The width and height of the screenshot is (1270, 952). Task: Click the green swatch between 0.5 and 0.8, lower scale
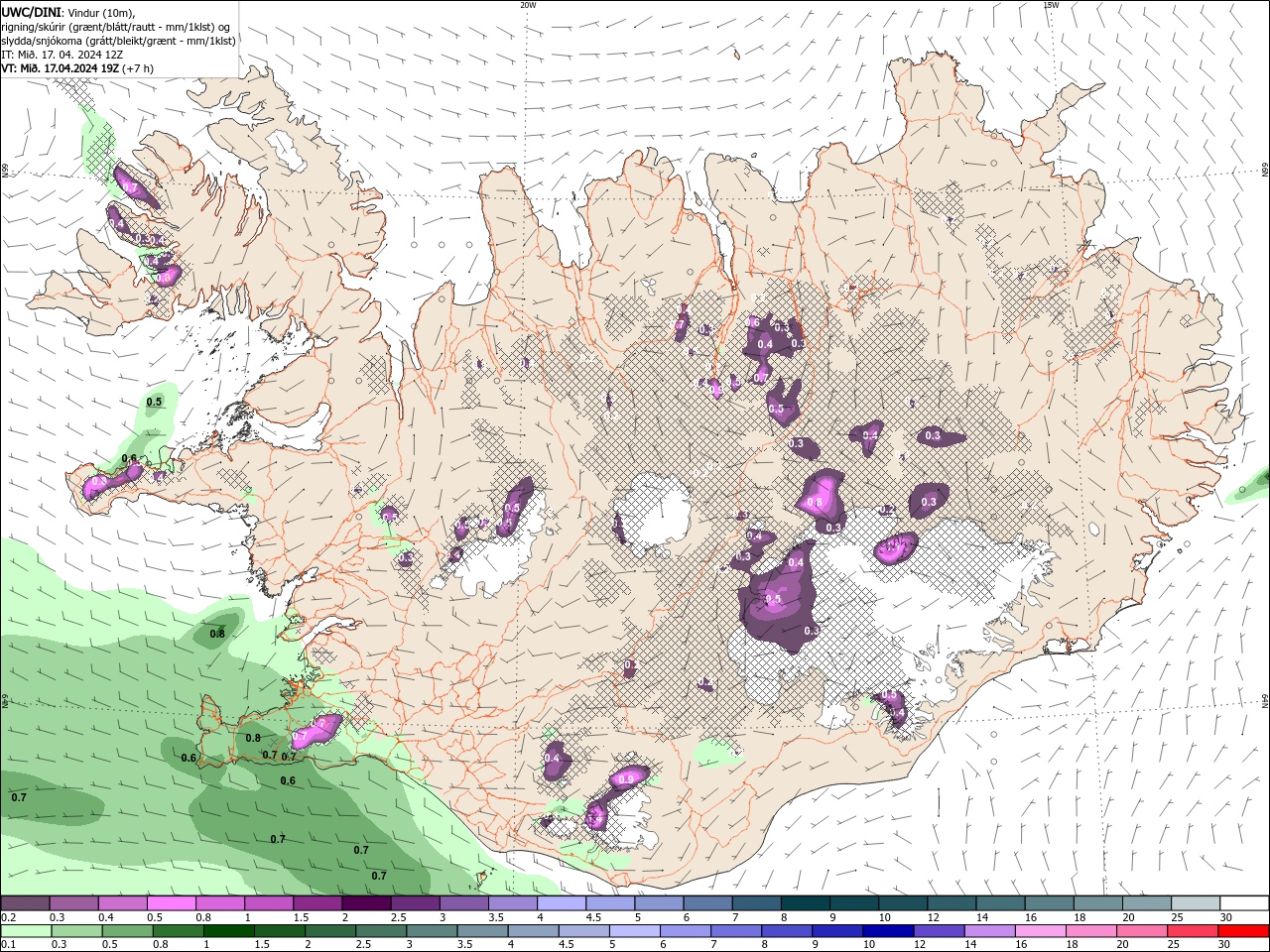point(127,931)
